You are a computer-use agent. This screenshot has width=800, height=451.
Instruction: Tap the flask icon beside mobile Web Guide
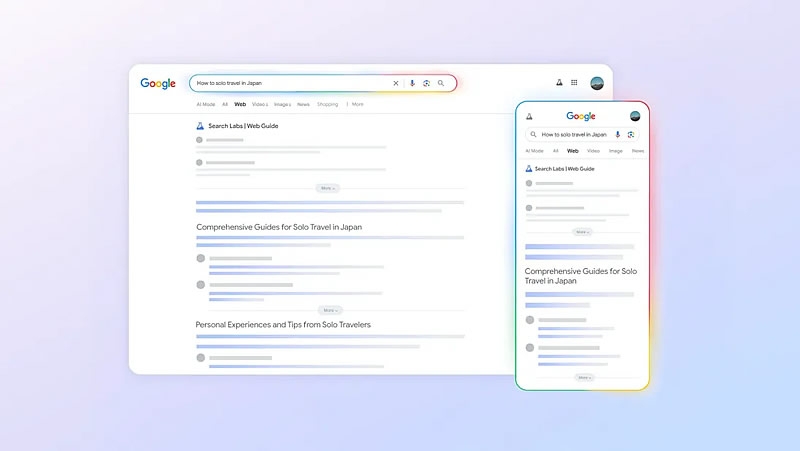click(529, 168)
